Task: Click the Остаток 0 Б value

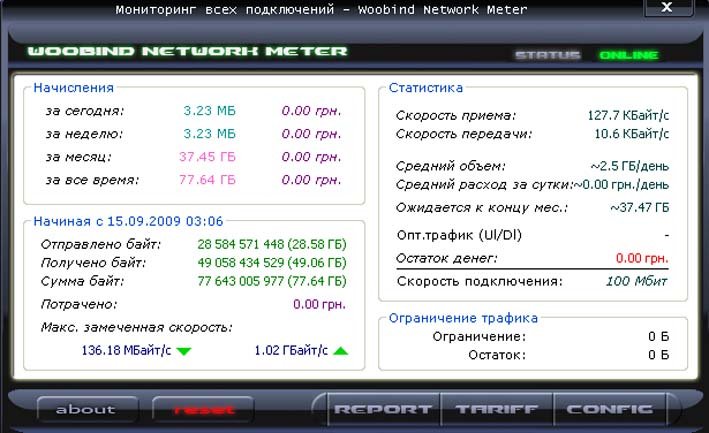Action: point(658,355)
